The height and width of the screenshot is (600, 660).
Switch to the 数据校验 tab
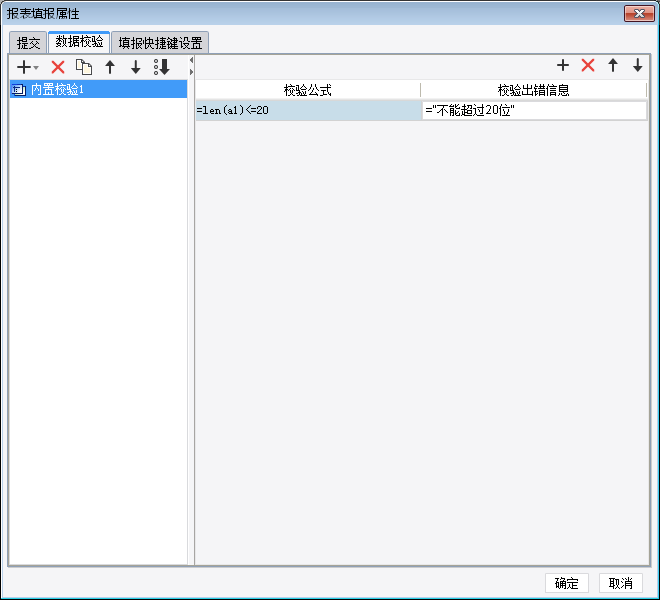click(x=79, y=41)
